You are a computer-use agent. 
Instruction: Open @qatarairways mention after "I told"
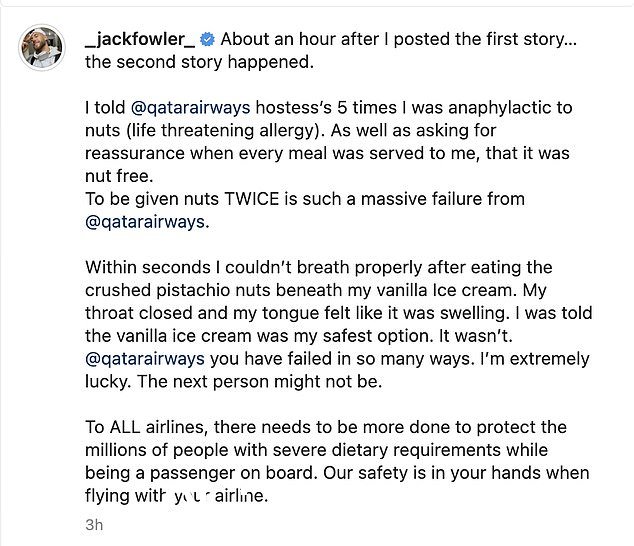click(x=190, y=108)
